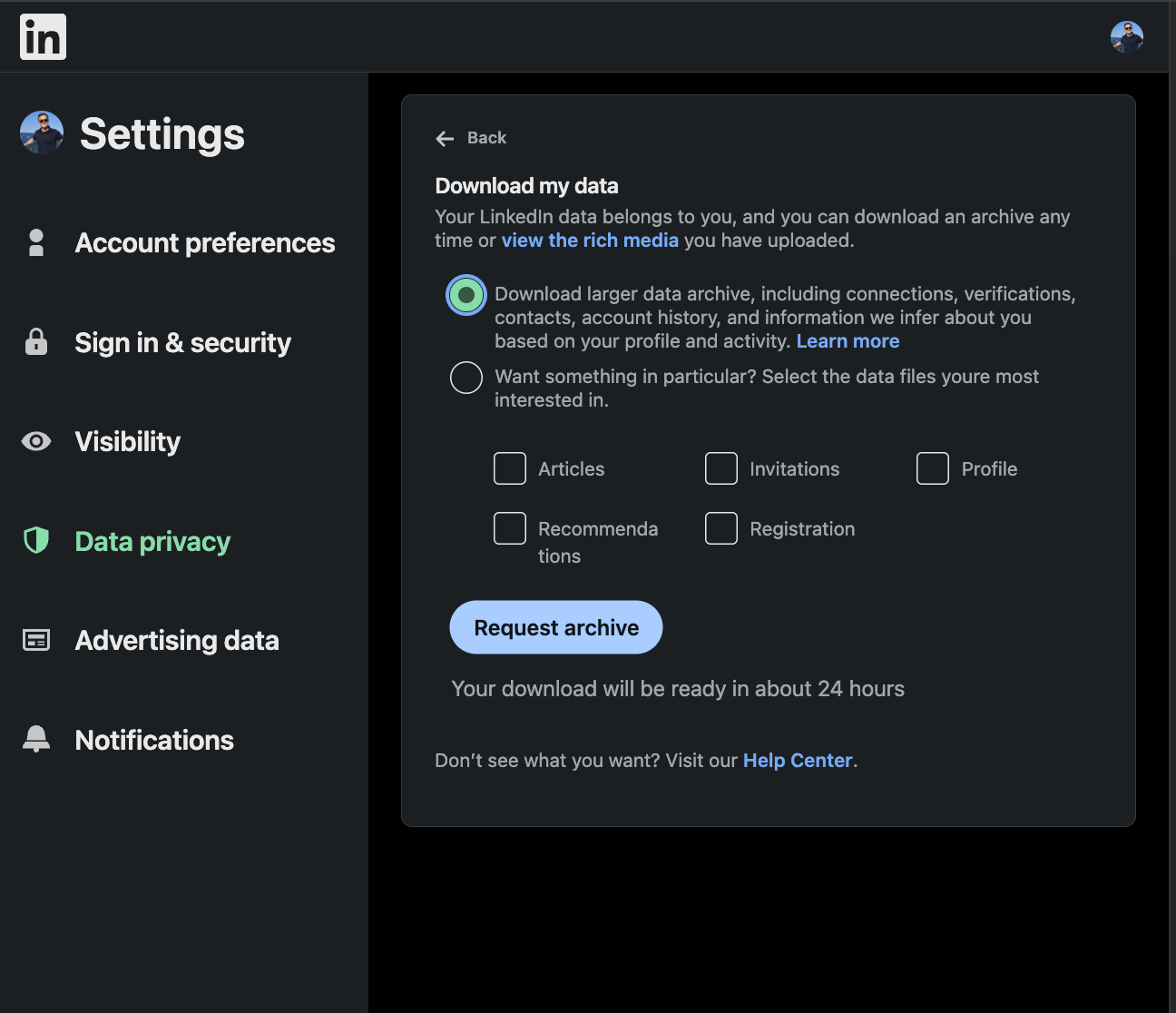Click the Visibility eye icon
Viewport: 1176px width, 1013px height.
click(35, 441)
